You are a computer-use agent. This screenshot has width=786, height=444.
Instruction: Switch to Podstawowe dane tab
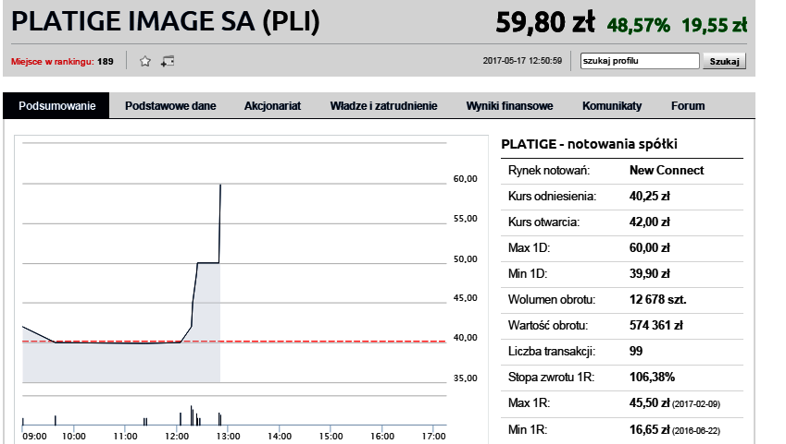click(x=170, y=106)
